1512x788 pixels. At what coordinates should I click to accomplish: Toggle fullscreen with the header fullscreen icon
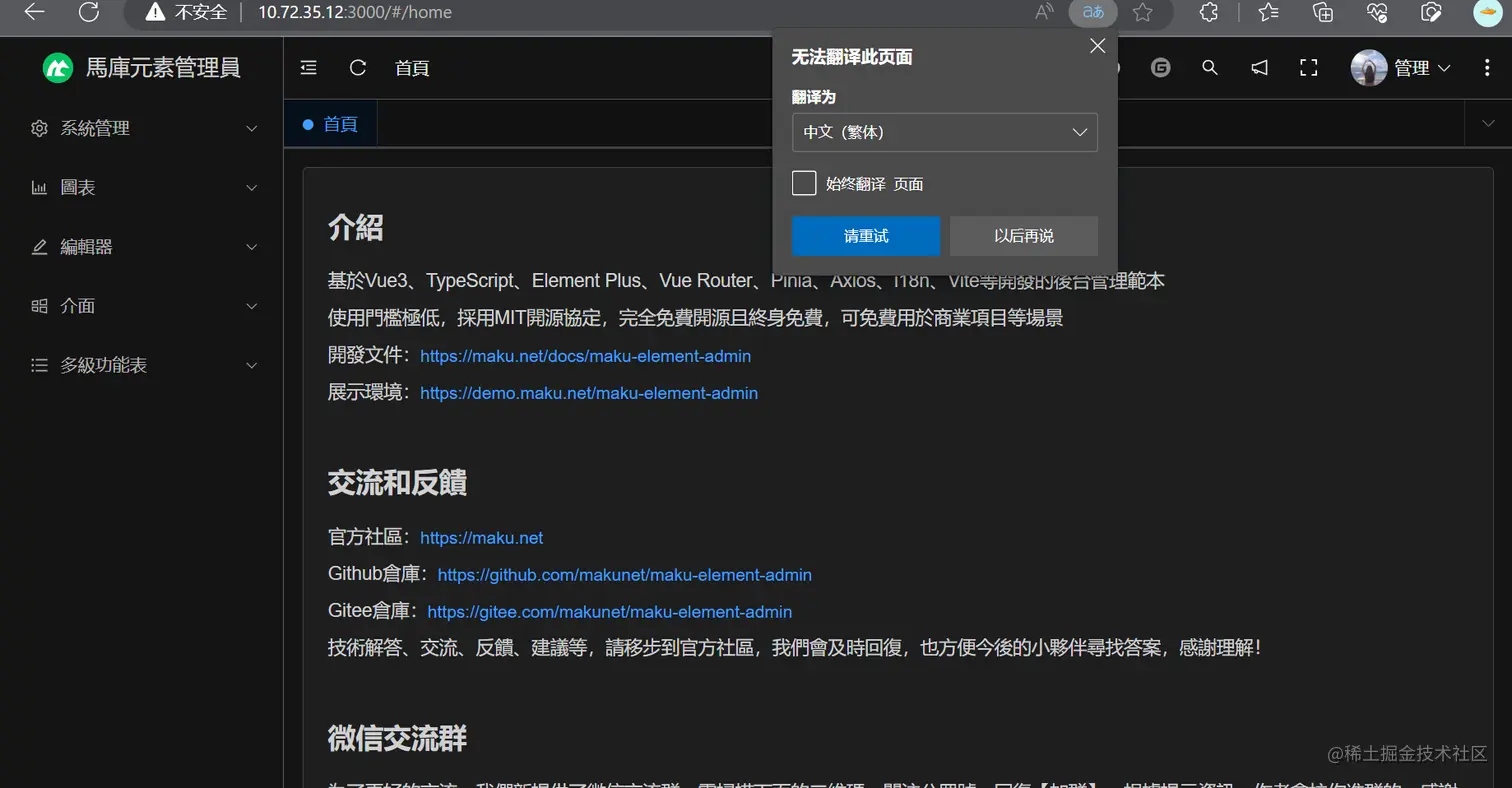point(1308,68)
